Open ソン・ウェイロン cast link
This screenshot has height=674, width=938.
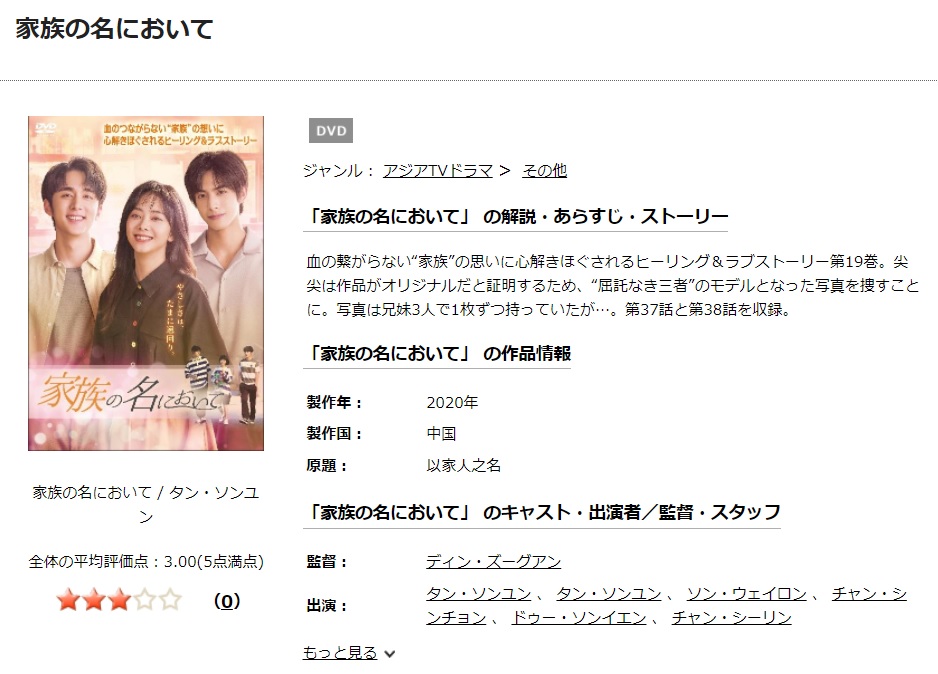(x=747, y=594)
